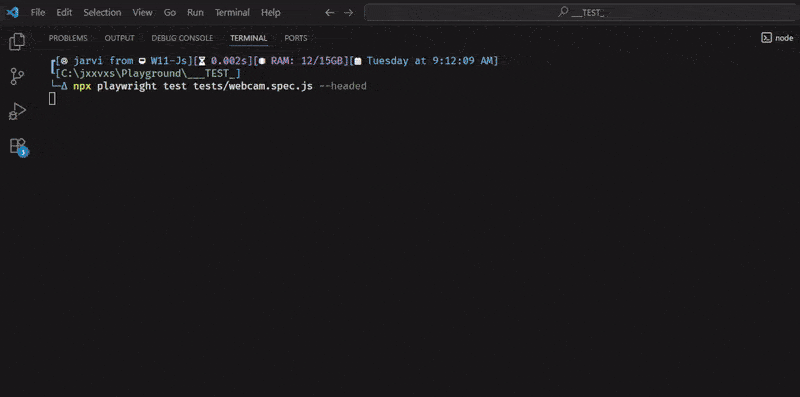Open the Extensions view
The width and height of the screenshot is (800, 397).
point(18,146)
